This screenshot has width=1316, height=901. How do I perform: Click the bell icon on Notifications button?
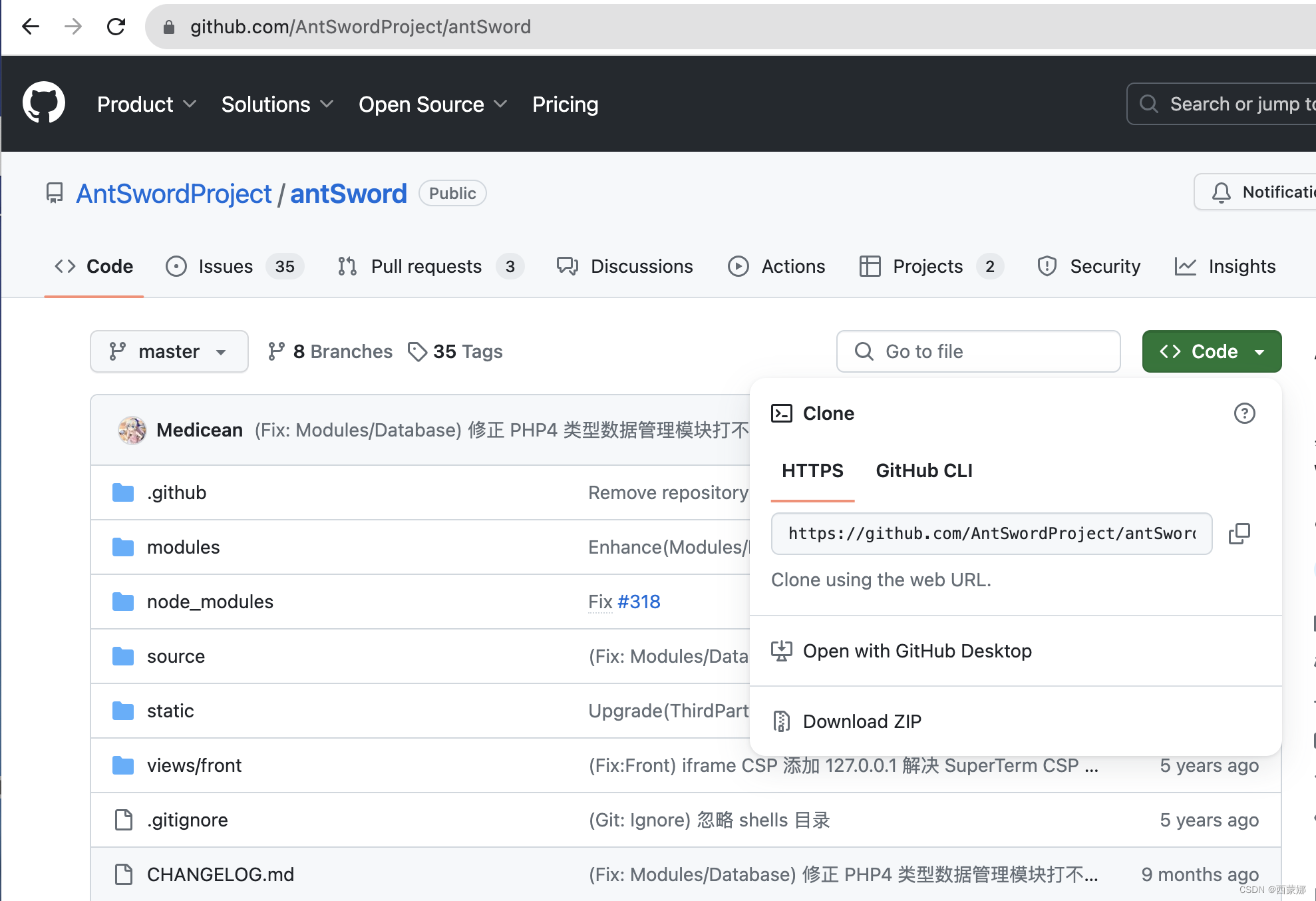click(1221, 192)
